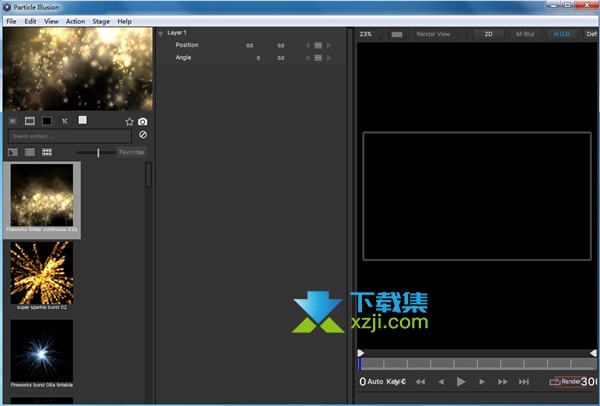Toggle the M-Blur motion blur button
The height and width of the screenshot is (406, 600).
pos(525,34)
